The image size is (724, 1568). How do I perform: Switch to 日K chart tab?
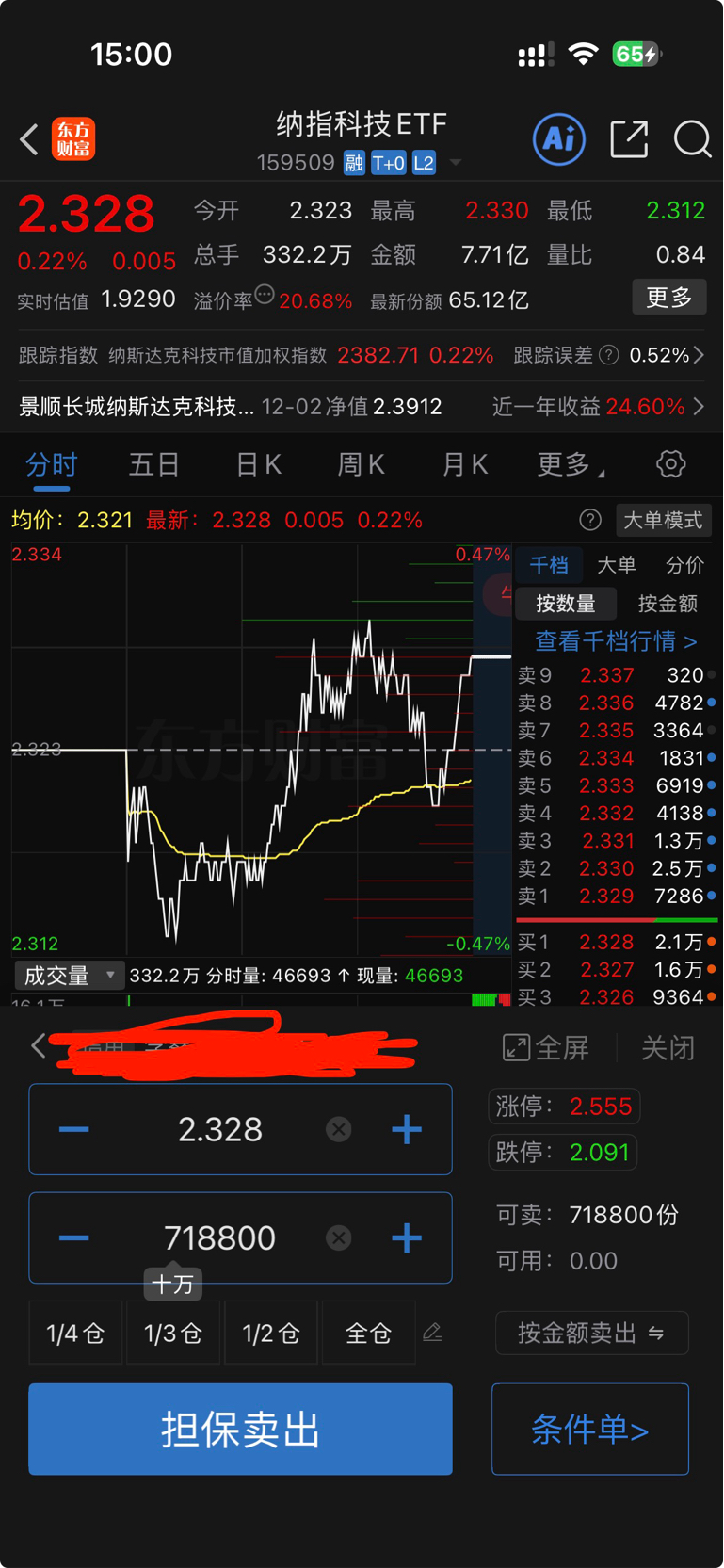pyautogui.click(x=258, y=464)
